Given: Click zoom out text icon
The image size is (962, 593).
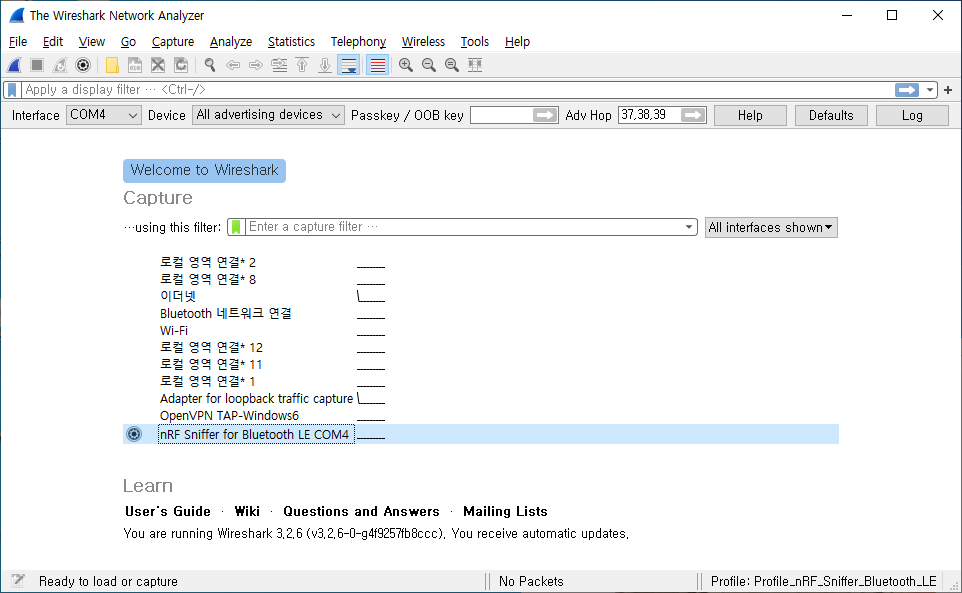Looking at the screenshot, I should click(x=429, y=65).
